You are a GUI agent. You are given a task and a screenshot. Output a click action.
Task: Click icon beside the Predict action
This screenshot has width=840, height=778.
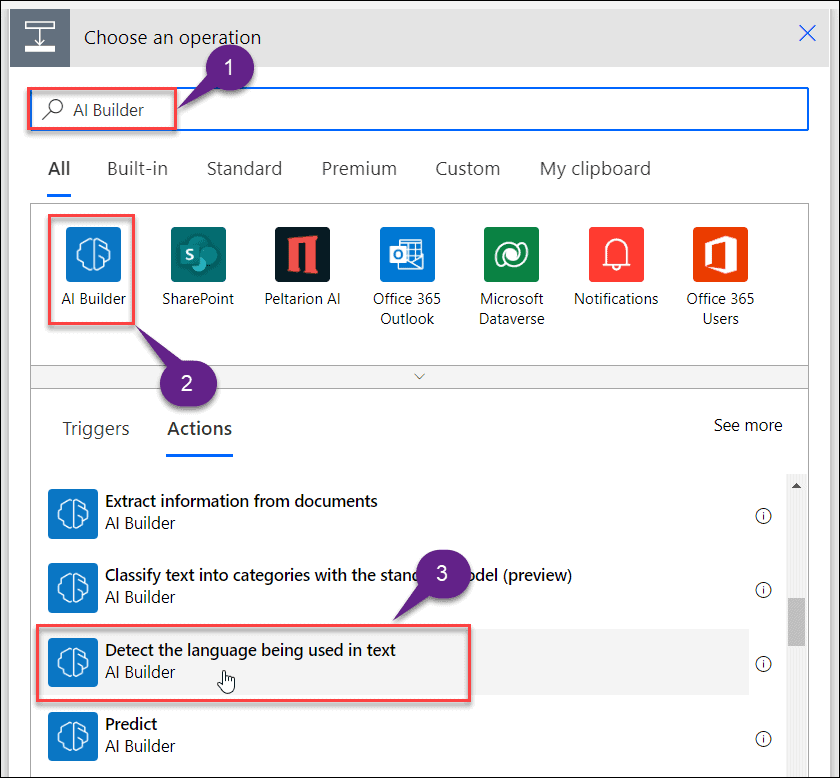click(73, 736)
